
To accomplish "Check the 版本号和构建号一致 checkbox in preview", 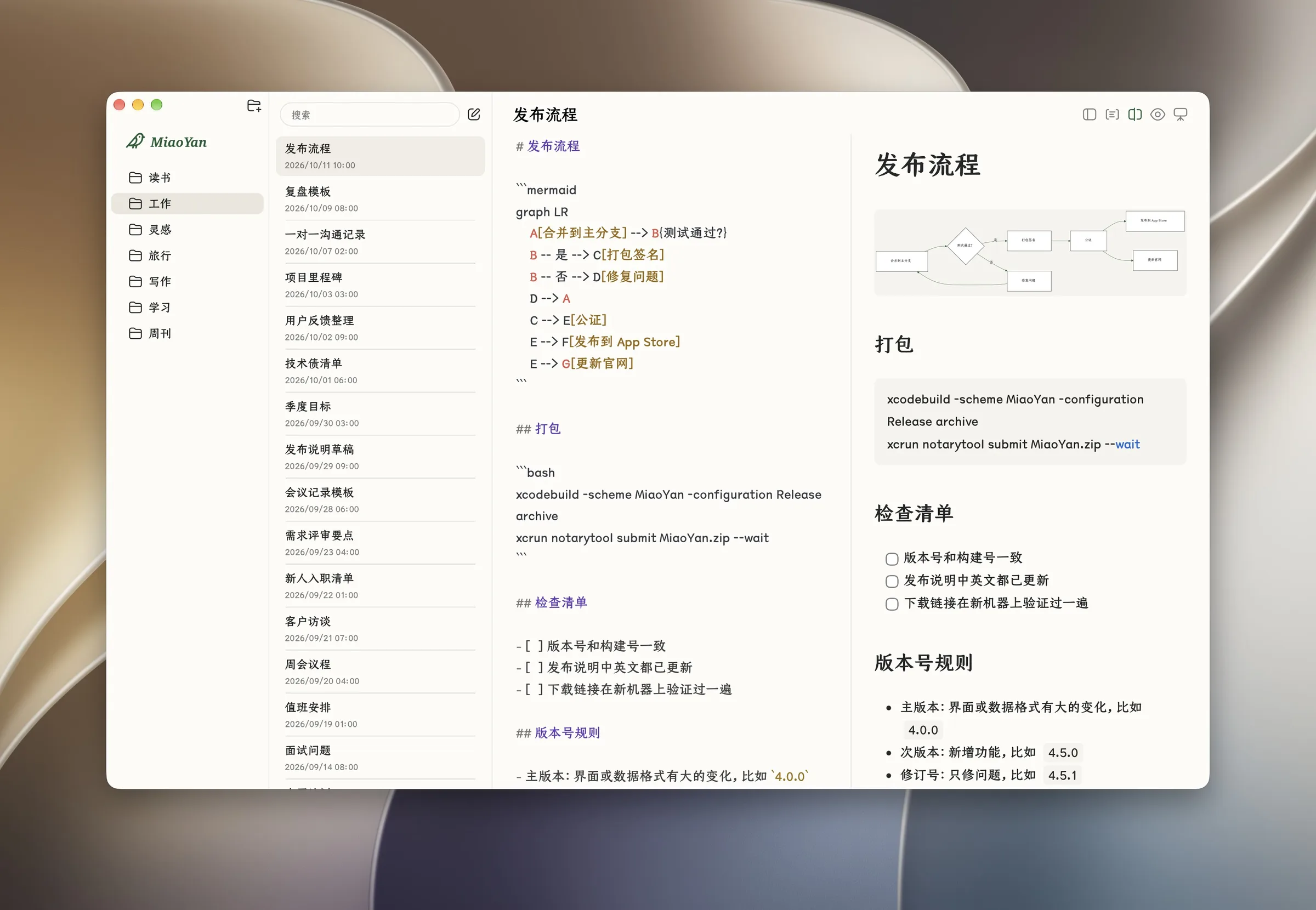I will point(892,559).
